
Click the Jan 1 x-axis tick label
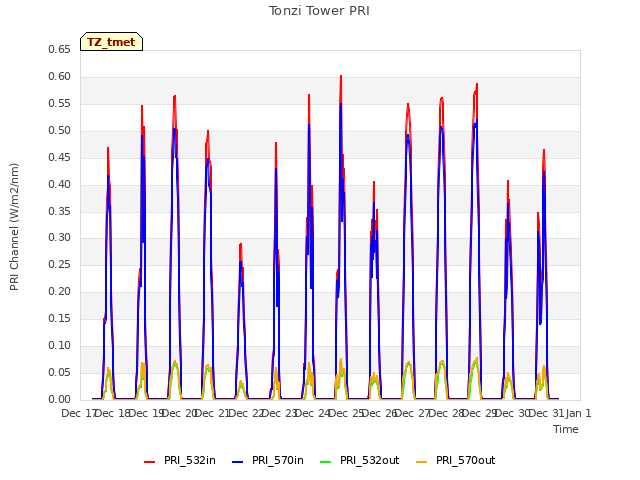point(579,413)
